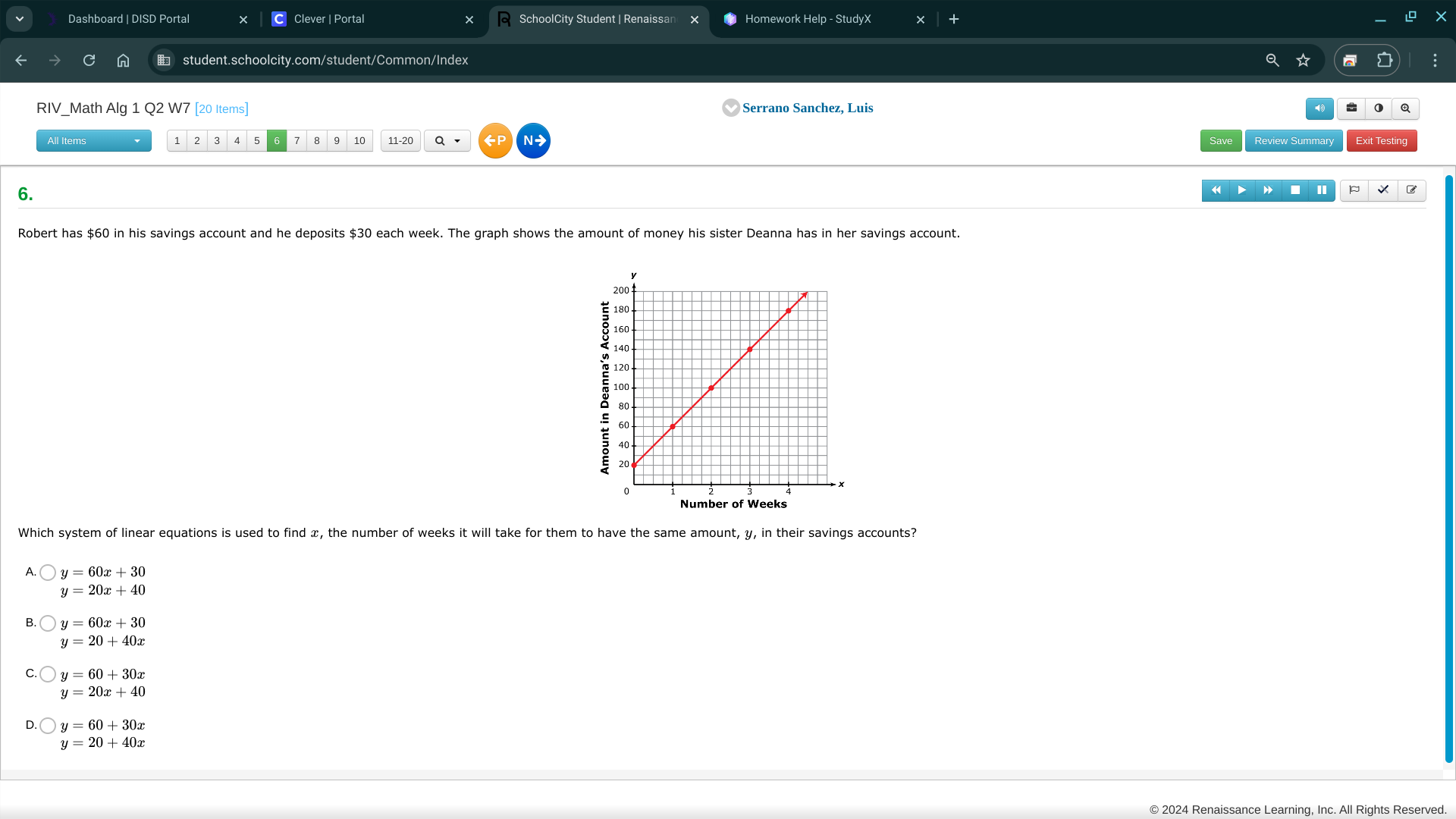
Task: Jump to question 5
Action: tap(257, 141)
